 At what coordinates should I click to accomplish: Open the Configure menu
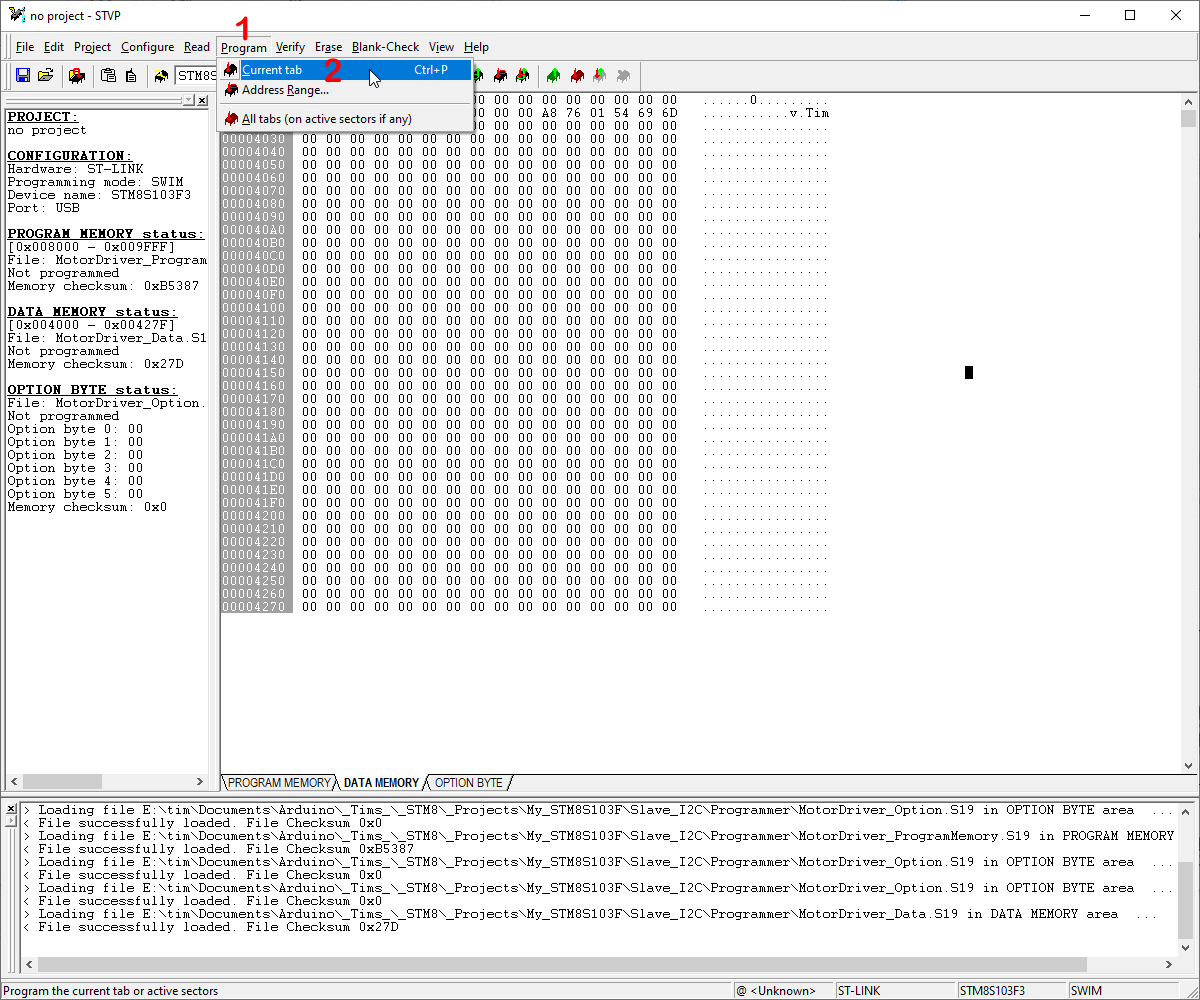point(148,47)
